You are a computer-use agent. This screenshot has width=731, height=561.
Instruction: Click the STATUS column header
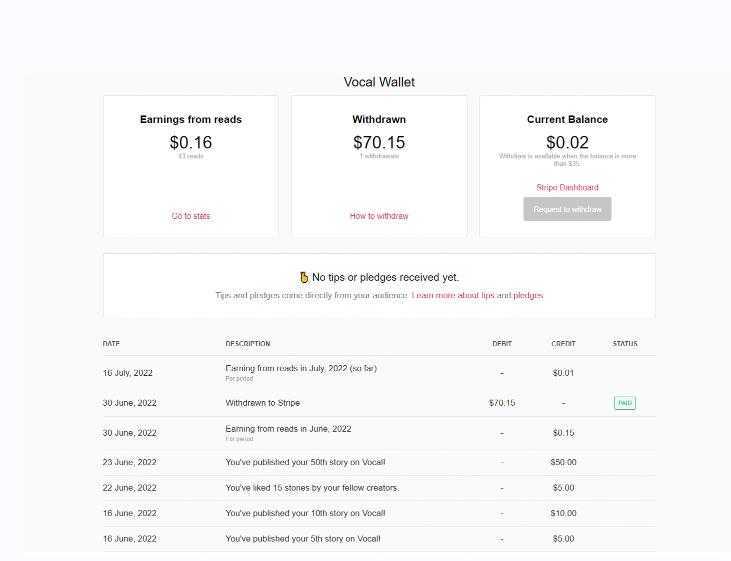(625, 344)
